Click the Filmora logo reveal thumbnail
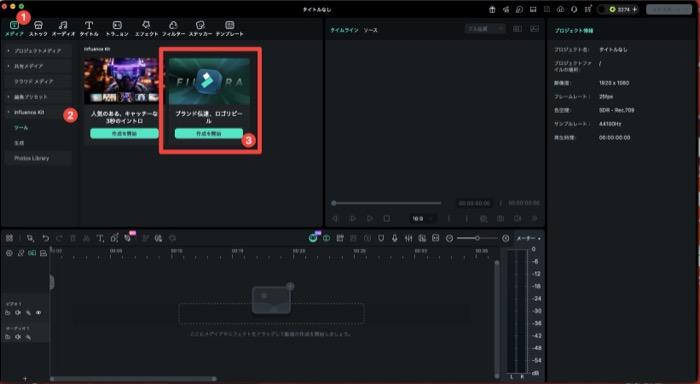Viewport: 700px width, 384px height. pyautogui.click(x=209, y=81)
